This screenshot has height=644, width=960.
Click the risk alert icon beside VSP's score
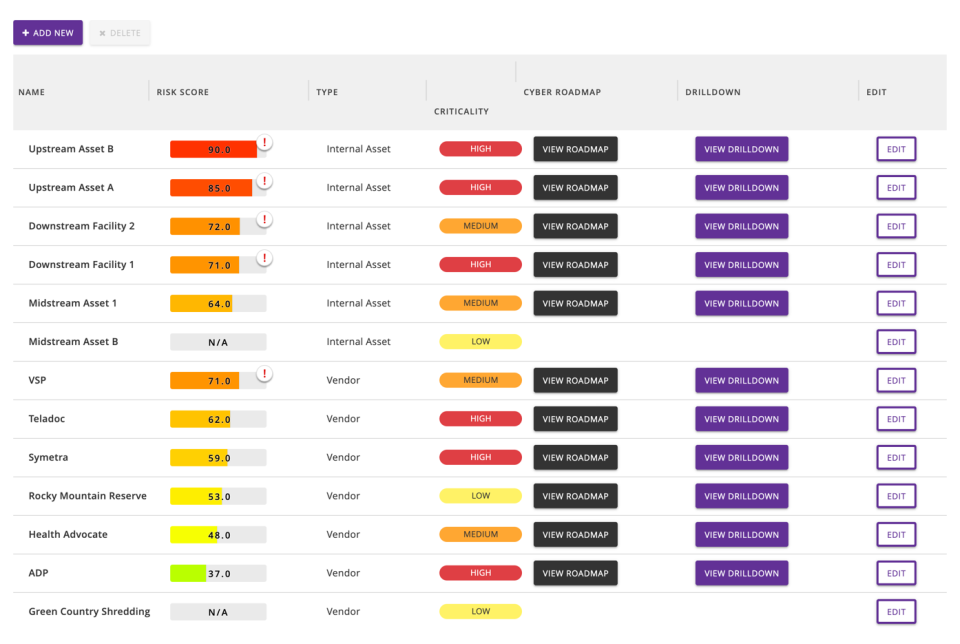click(264, 374)
